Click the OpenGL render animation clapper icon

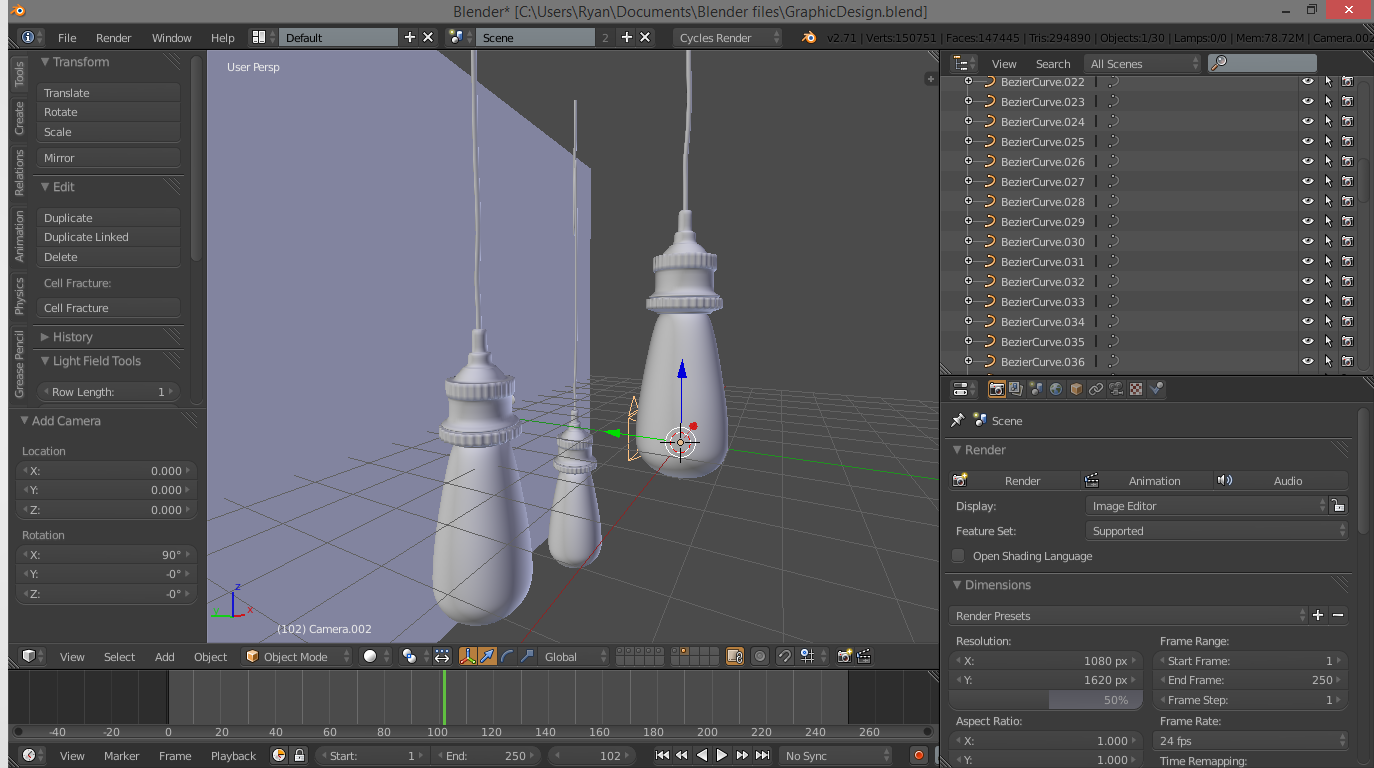pos(864,656)
